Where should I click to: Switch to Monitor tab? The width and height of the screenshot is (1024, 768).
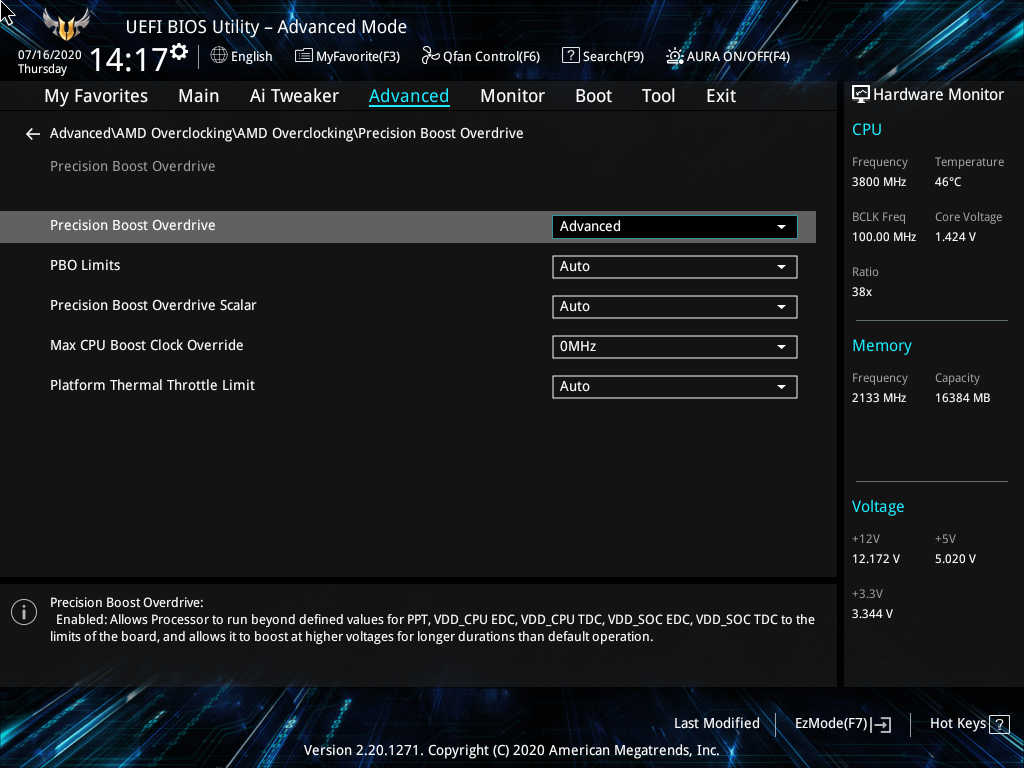point(512,96)
